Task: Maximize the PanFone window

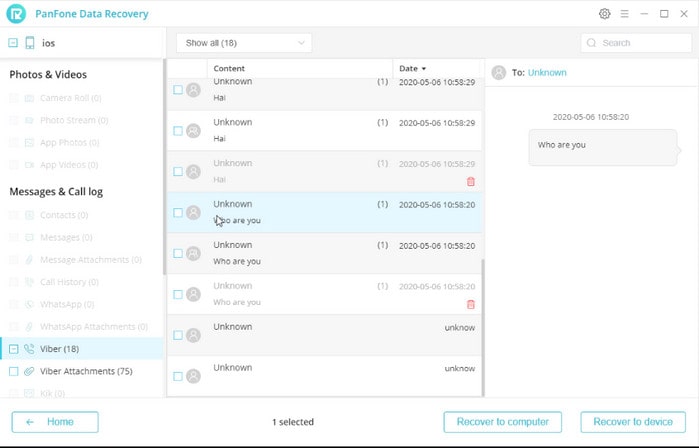Action: pos(664,14)
